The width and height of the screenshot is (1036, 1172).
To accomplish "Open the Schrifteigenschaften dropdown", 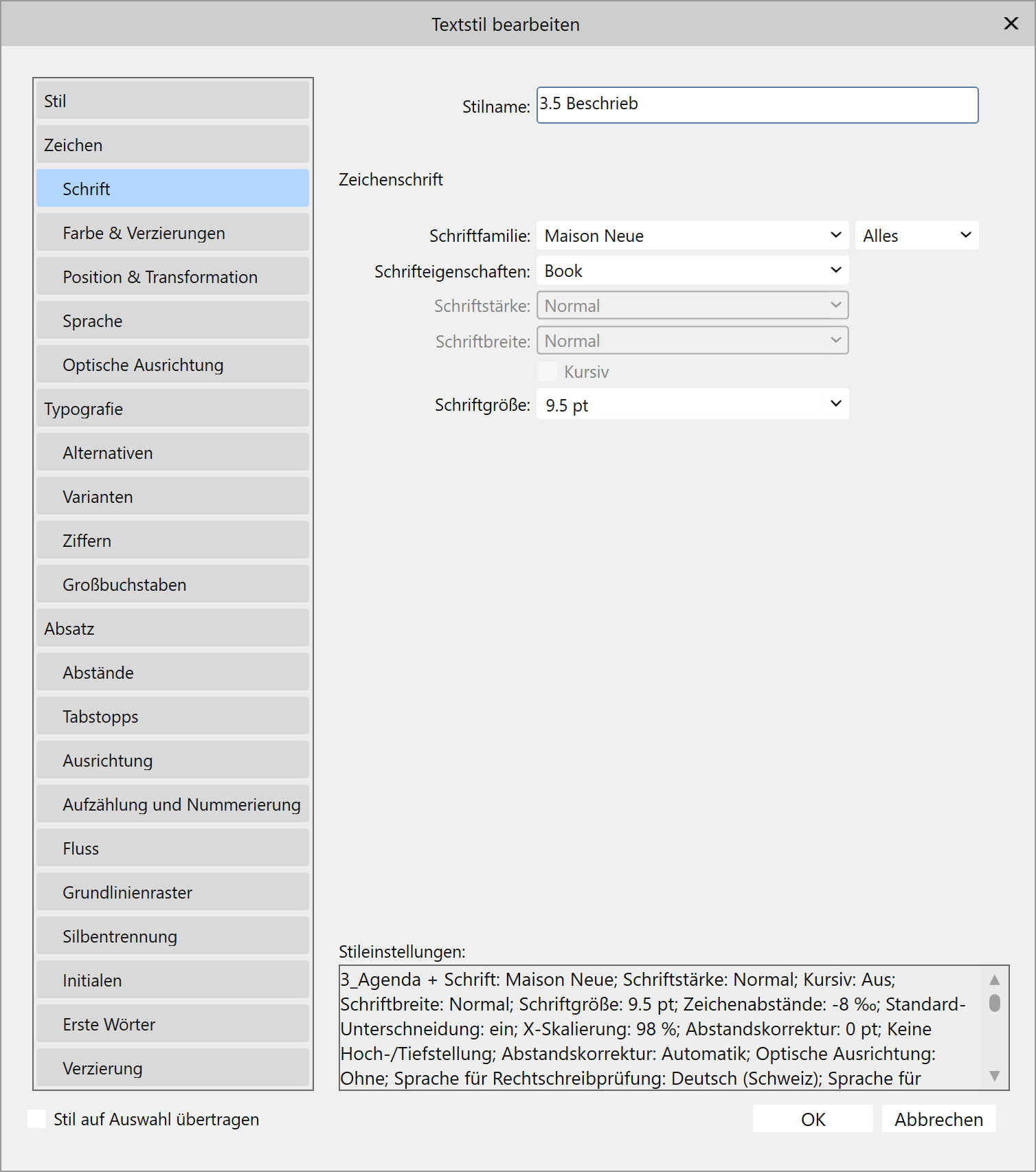I will click(692, 271).
